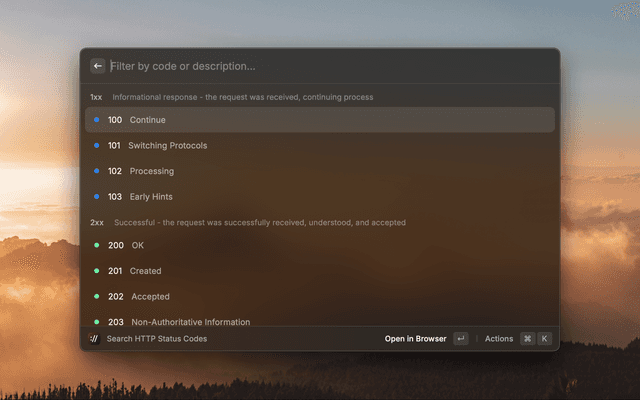Select the 202 Accepted status code
Image resolution: width=640 pixels, height=400 pixels.
click(x=320, y=297)
